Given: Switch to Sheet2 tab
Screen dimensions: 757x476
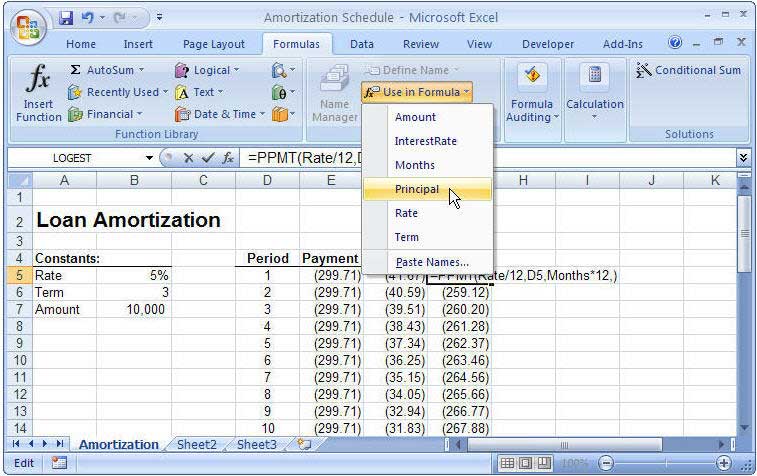Looking at the screenshot, I should pos(196,445).
